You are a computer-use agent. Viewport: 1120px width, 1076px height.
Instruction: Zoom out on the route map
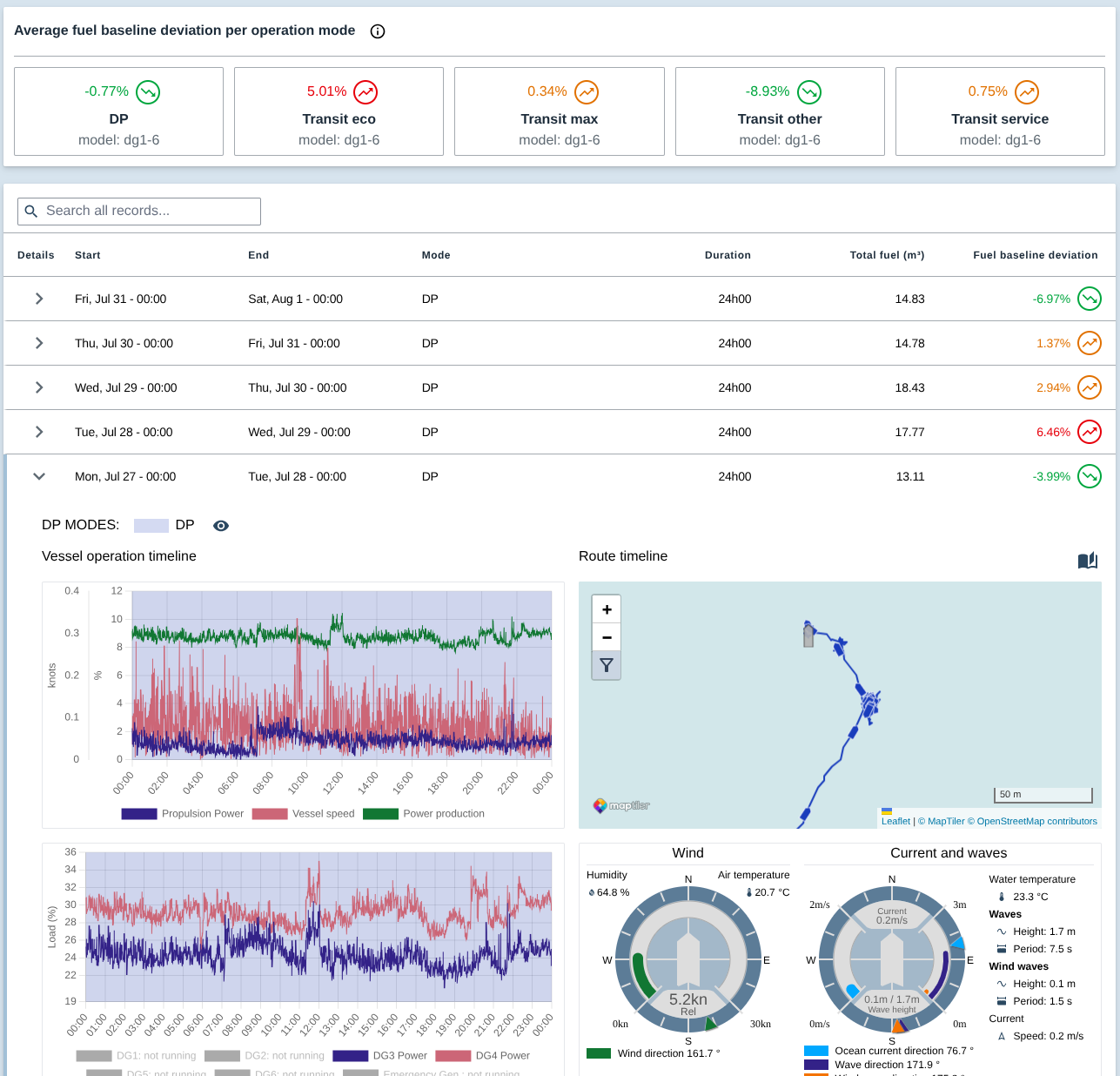pos(607,637)
